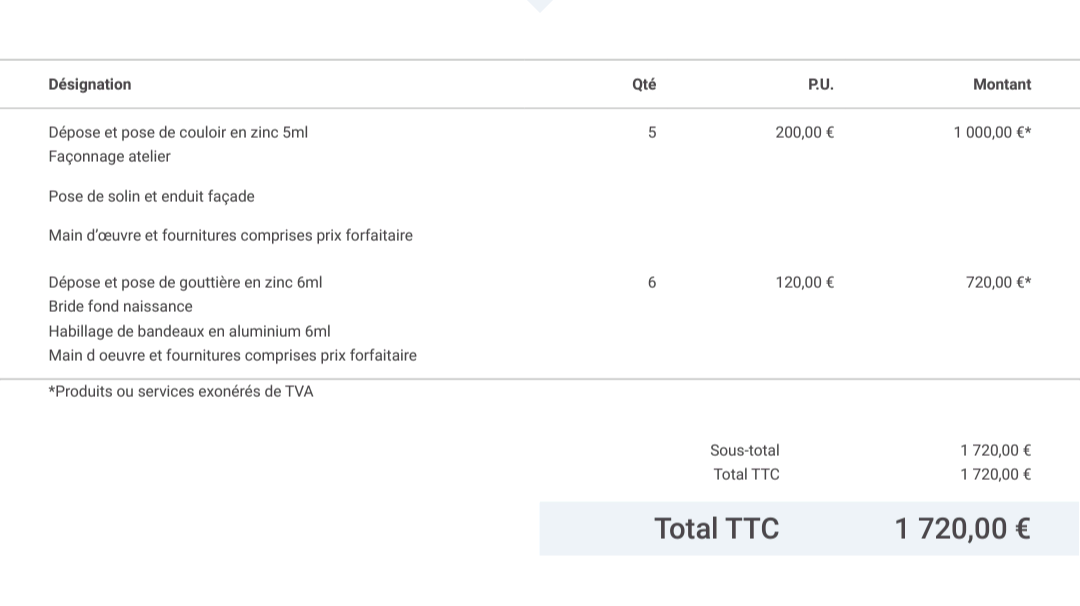Click the 'Façonnage atelier' text line
This screenshot has height=606, width=1080.
click(x=110, y=157)
